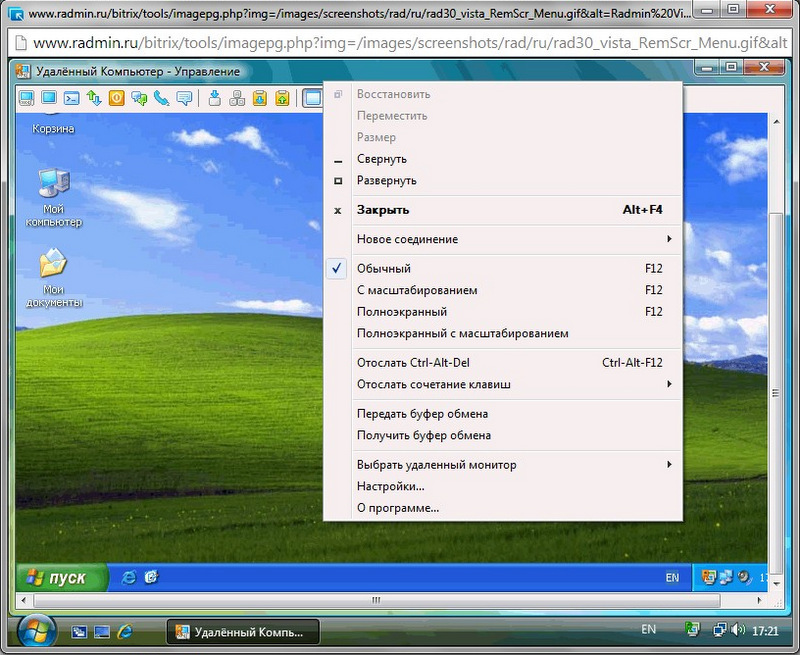Open Мои документы desktop icon
The width and height of the screenshot is (800, 655).
pyautogui.click(x=54, y=278)
